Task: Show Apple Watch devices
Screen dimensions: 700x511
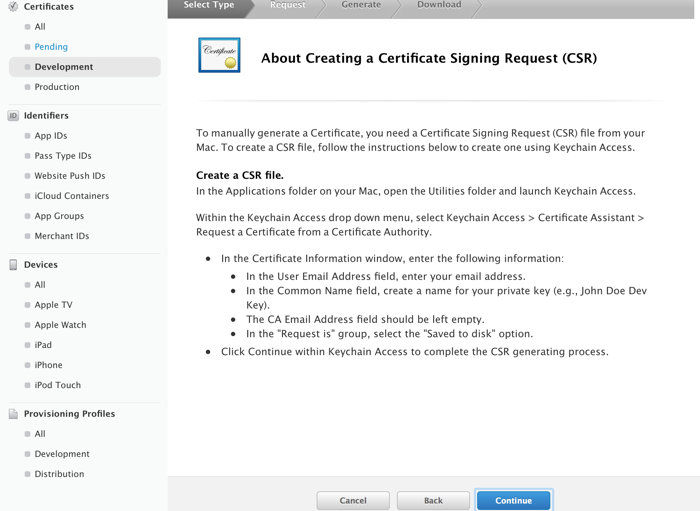Action: pyautogui.click(x=60, y=325)
